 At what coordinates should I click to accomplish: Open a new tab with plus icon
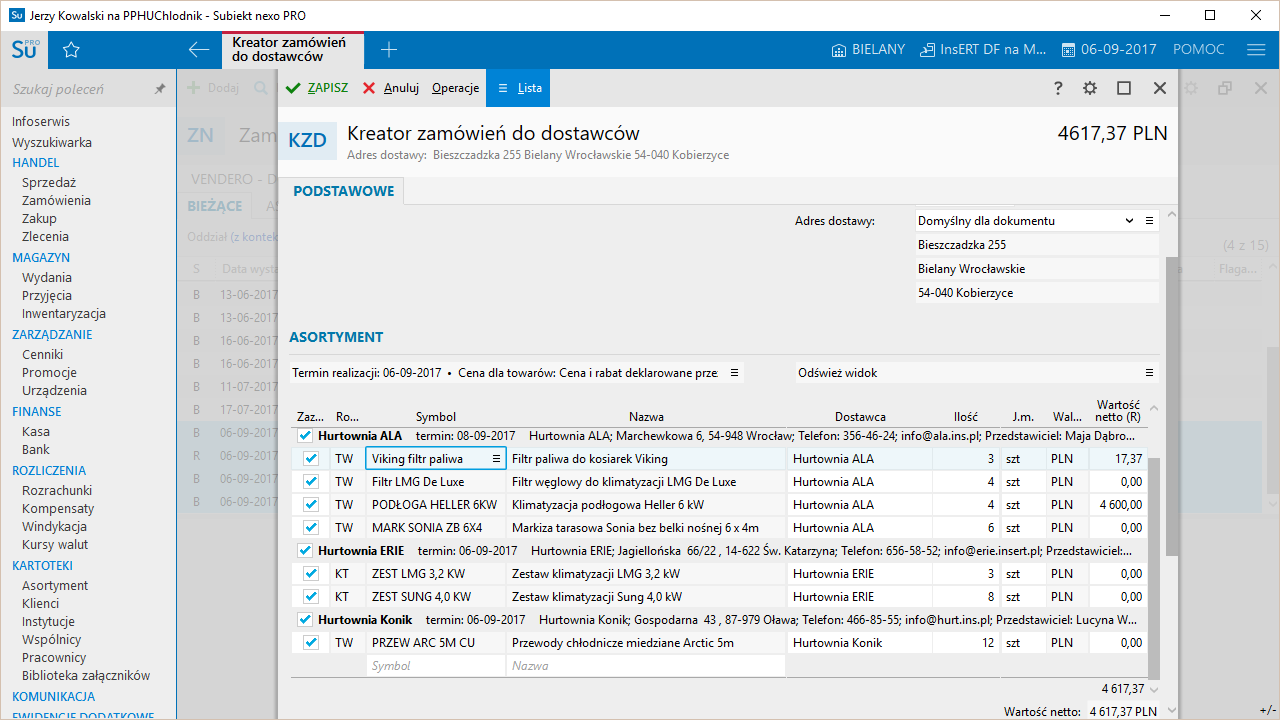coord(389,50)
